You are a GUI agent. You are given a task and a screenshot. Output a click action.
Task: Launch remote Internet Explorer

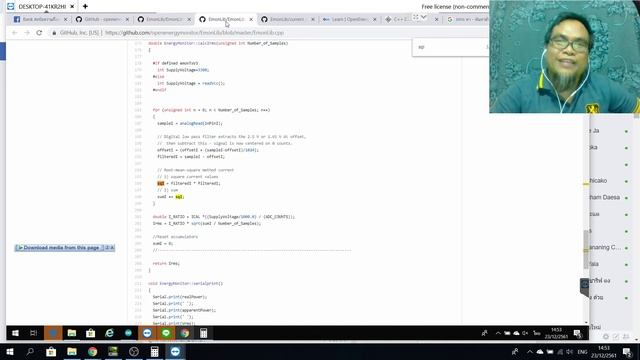(x=109, y=333)
